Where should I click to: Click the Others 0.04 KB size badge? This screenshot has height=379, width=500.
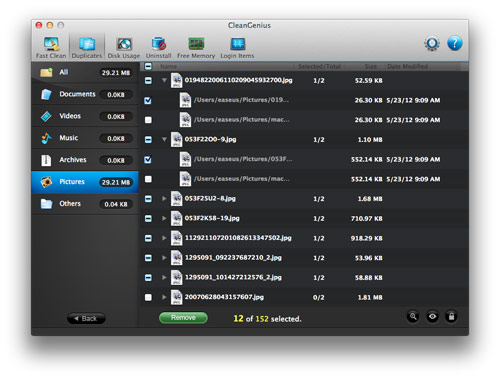click(x=116, y=204)
